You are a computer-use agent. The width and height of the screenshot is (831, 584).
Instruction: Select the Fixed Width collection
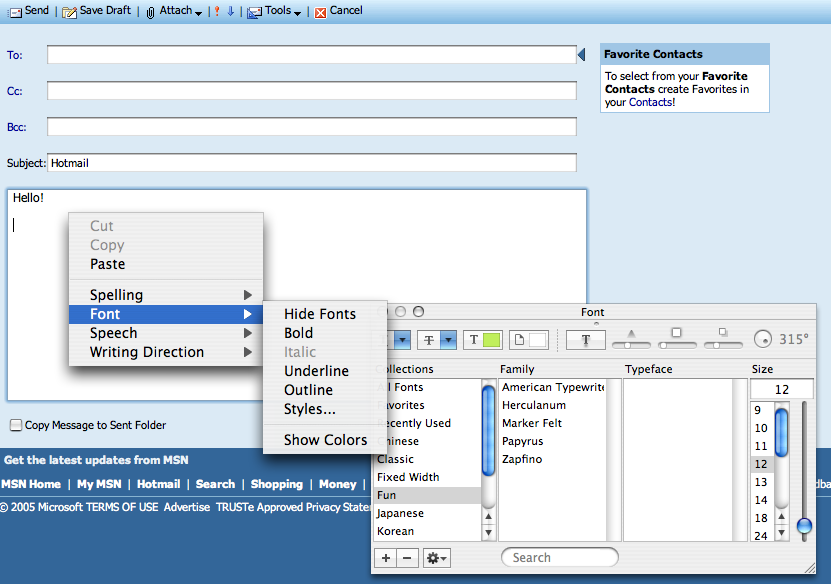tap(427, 477)
